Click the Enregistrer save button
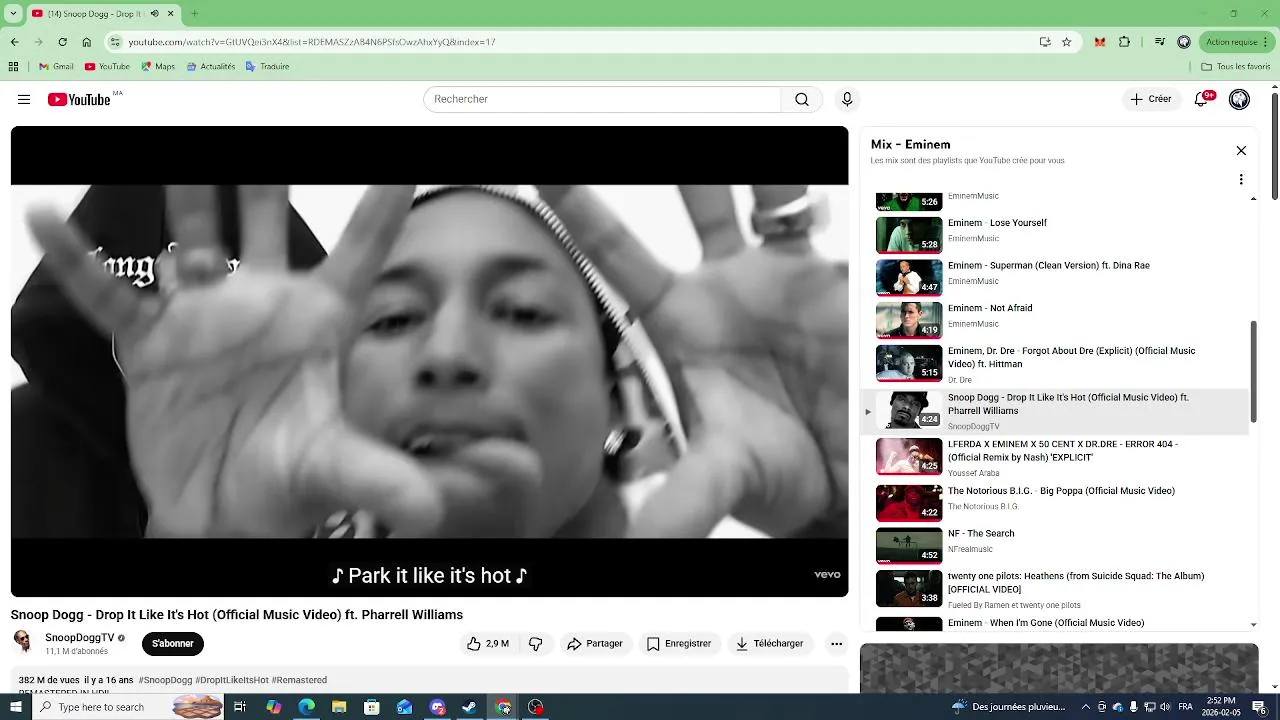 coord(679,644)
